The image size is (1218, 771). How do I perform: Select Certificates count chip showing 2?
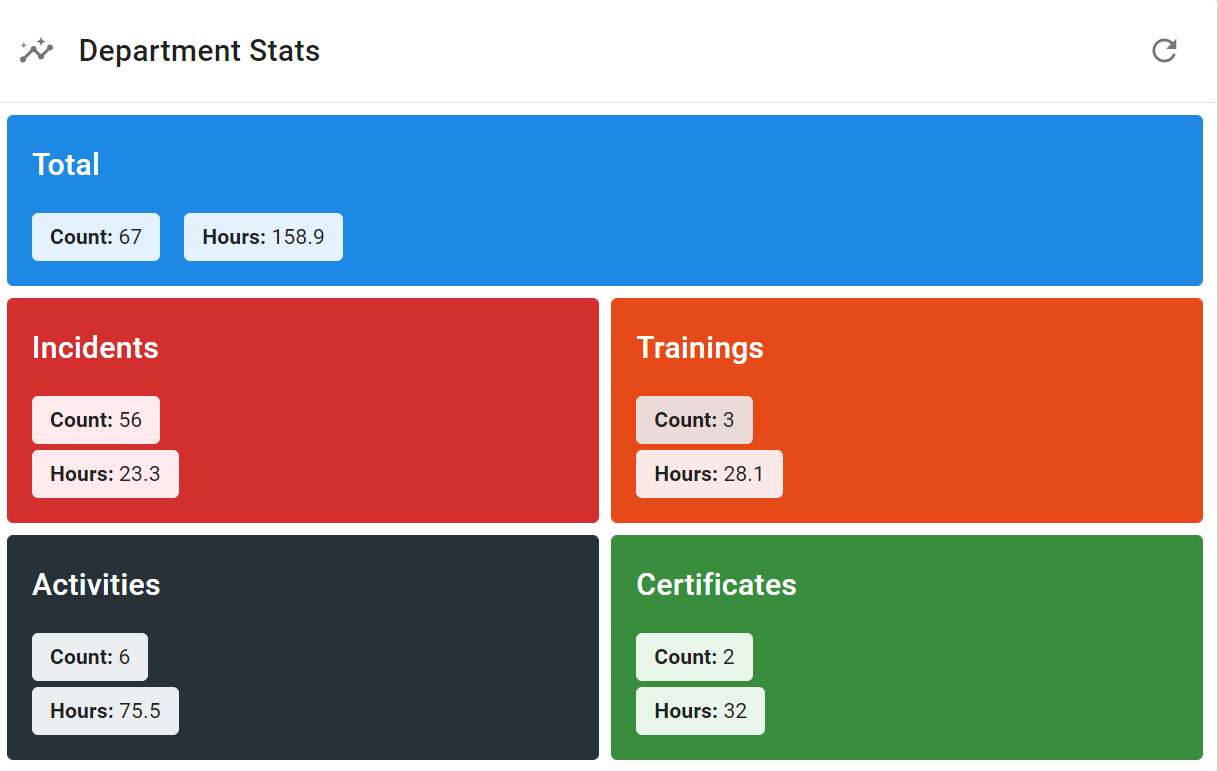(x=694, y=657)
